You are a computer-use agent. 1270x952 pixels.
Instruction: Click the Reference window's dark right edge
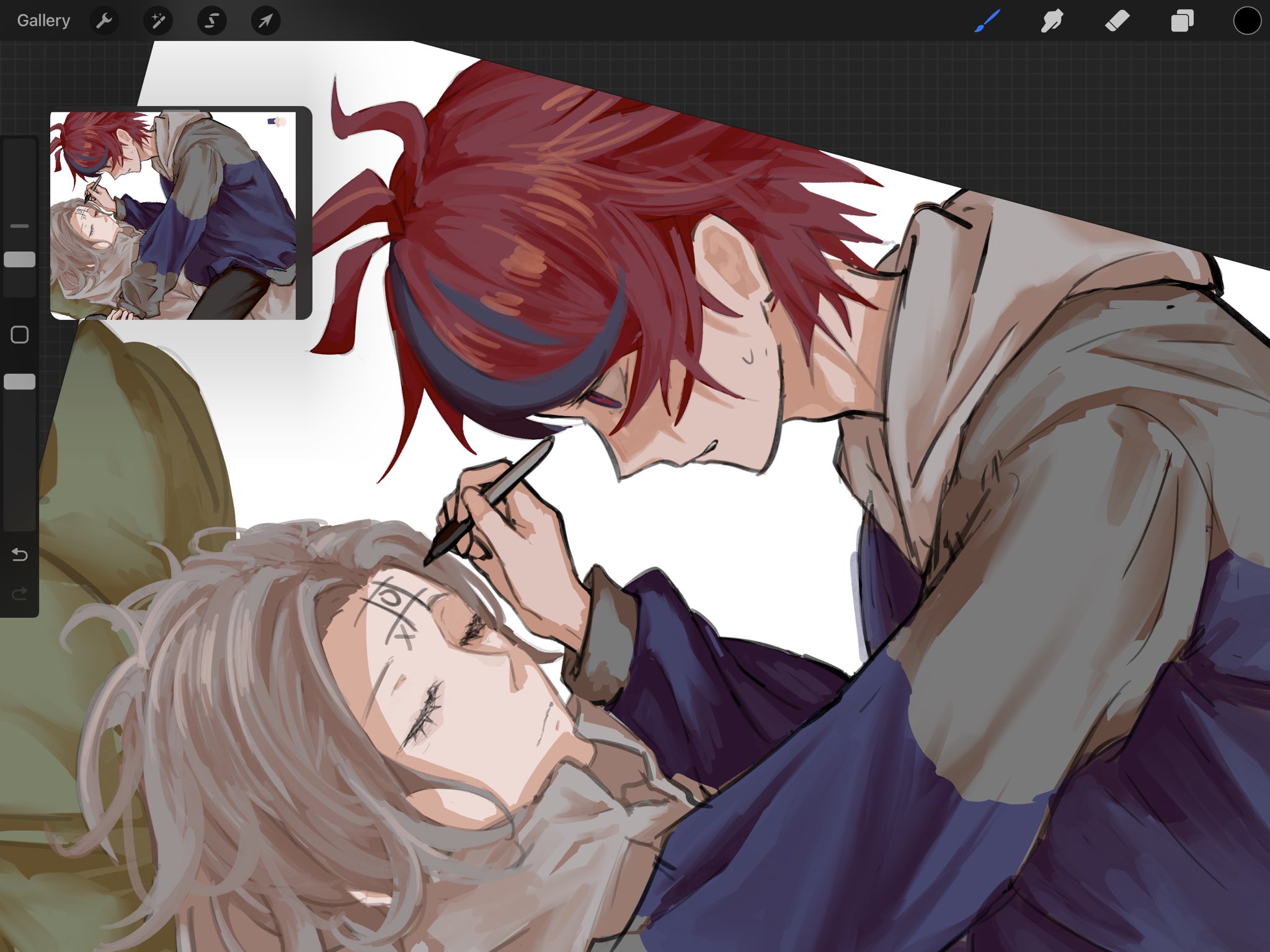(x=304, y=214)
